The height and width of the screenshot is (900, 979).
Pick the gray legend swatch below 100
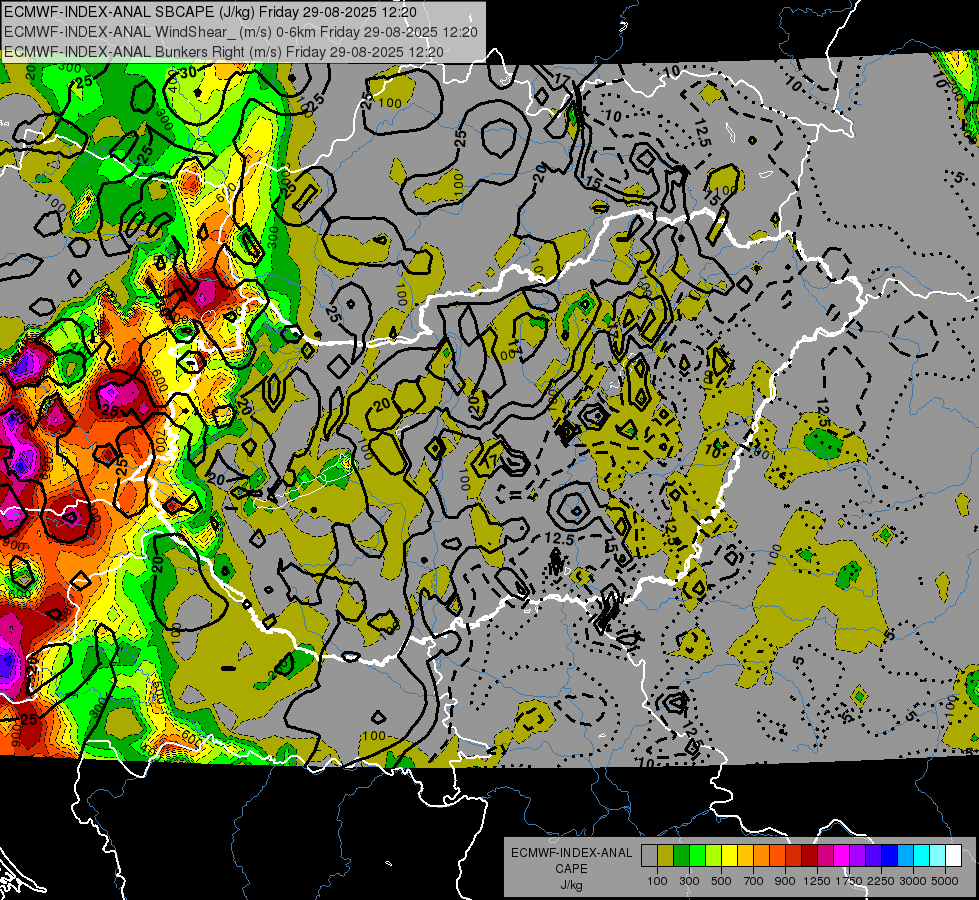pos(649,855)
